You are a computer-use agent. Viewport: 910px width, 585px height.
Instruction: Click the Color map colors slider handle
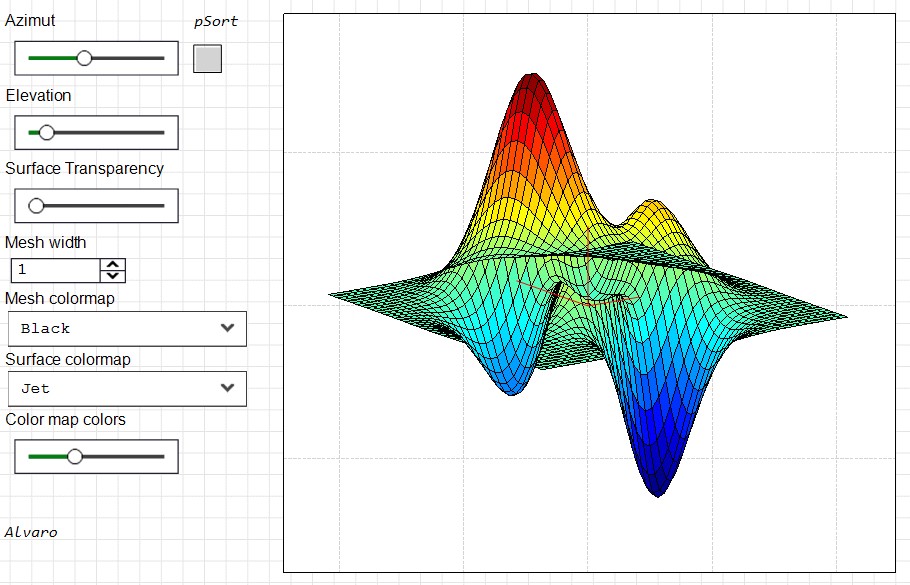(x=74, y=456)
